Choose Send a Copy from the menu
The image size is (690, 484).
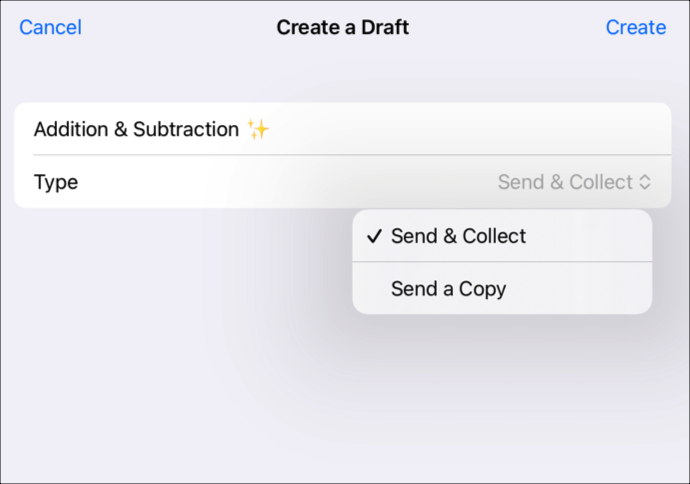(x=449, y=289)
